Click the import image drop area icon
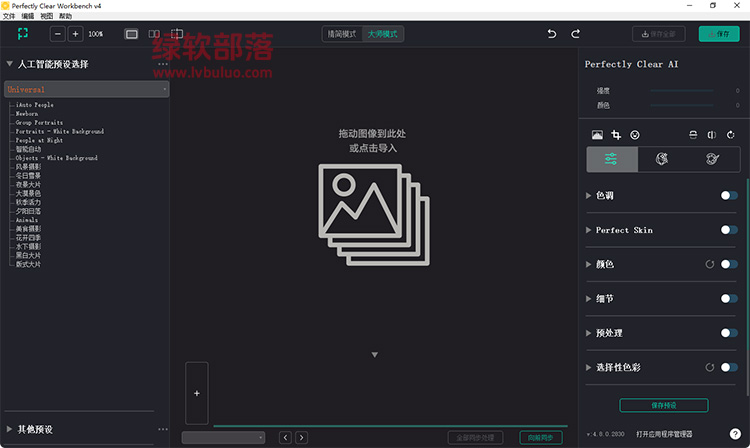 374,215
